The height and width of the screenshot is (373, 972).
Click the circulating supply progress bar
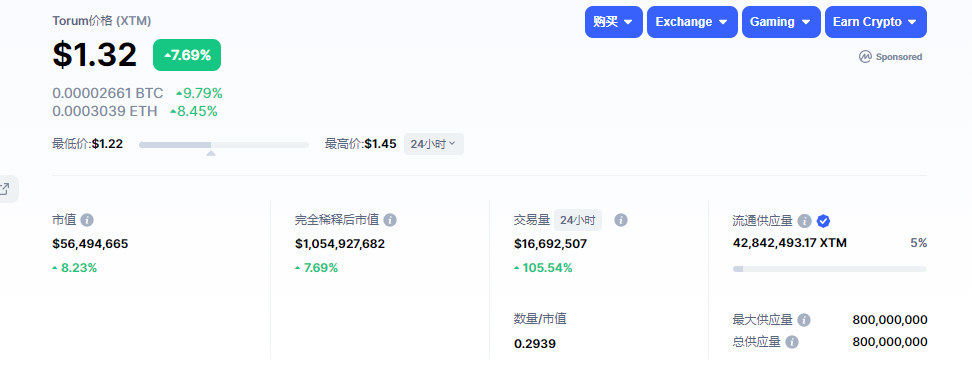coord(829,269)
